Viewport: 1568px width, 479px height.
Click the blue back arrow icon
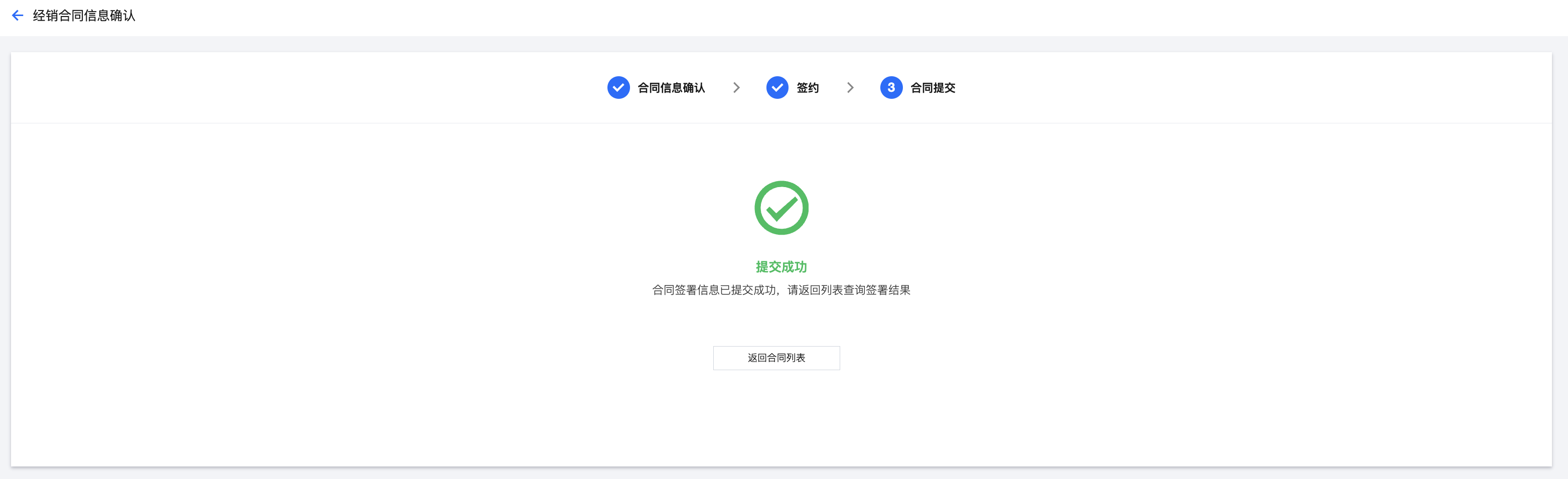tap(18, 16)
